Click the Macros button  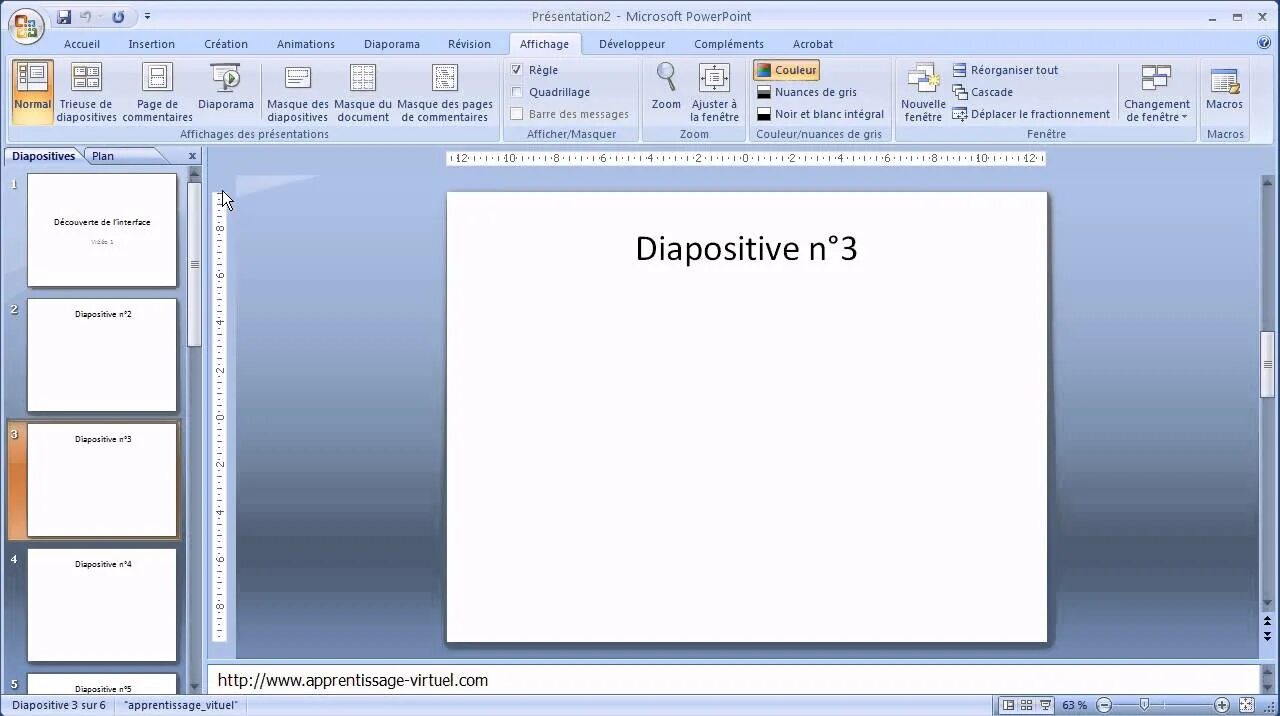pos(1224,88)
